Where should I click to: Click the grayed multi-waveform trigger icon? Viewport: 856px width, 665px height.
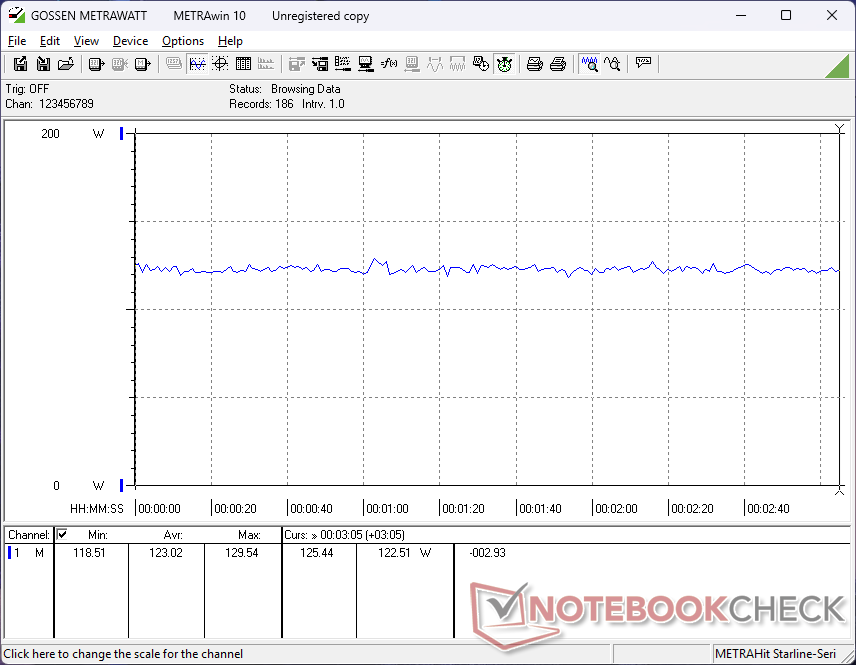pos(457,64)
